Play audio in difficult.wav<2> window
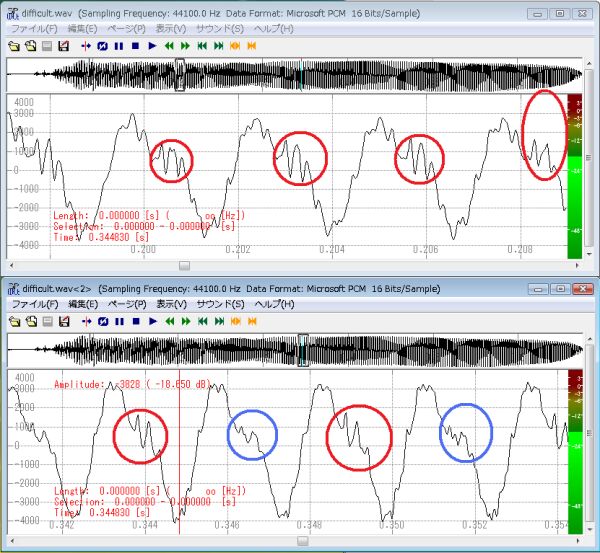 click(x=153, y=321)
